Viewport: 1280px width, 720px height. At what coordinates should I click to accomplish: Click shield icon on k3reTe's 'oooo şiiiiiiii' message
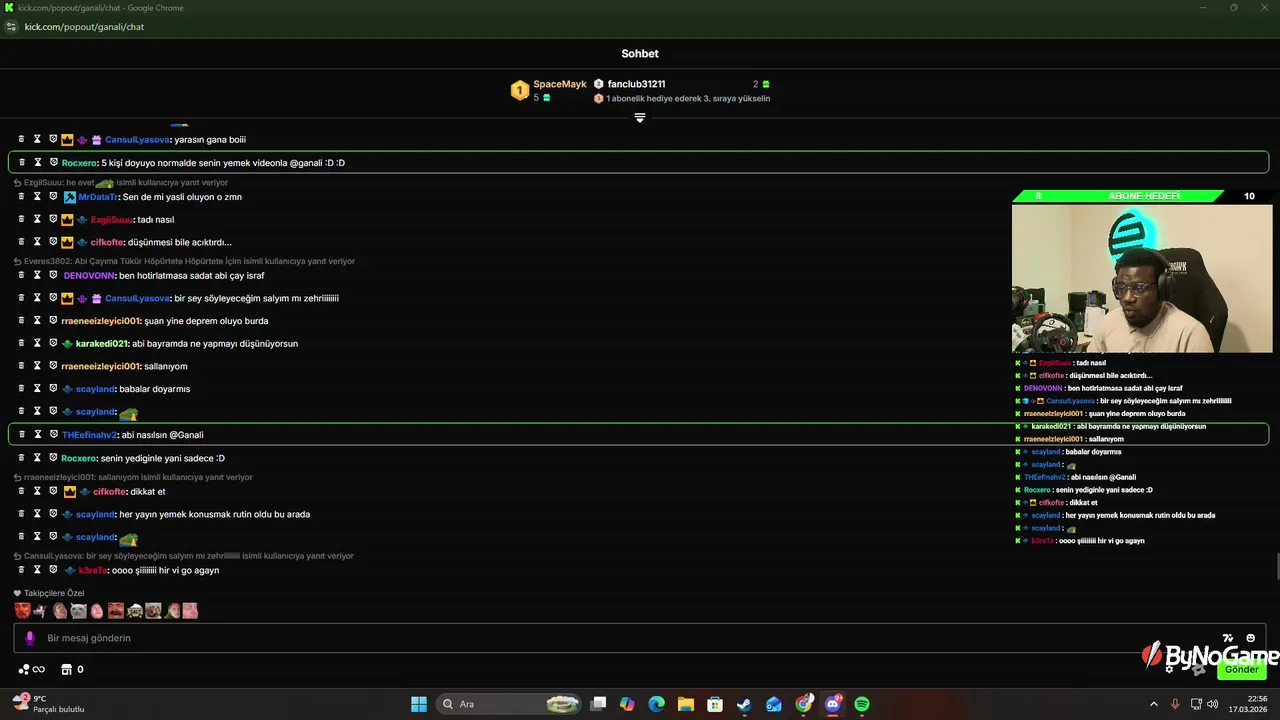(x=54, y=570)
